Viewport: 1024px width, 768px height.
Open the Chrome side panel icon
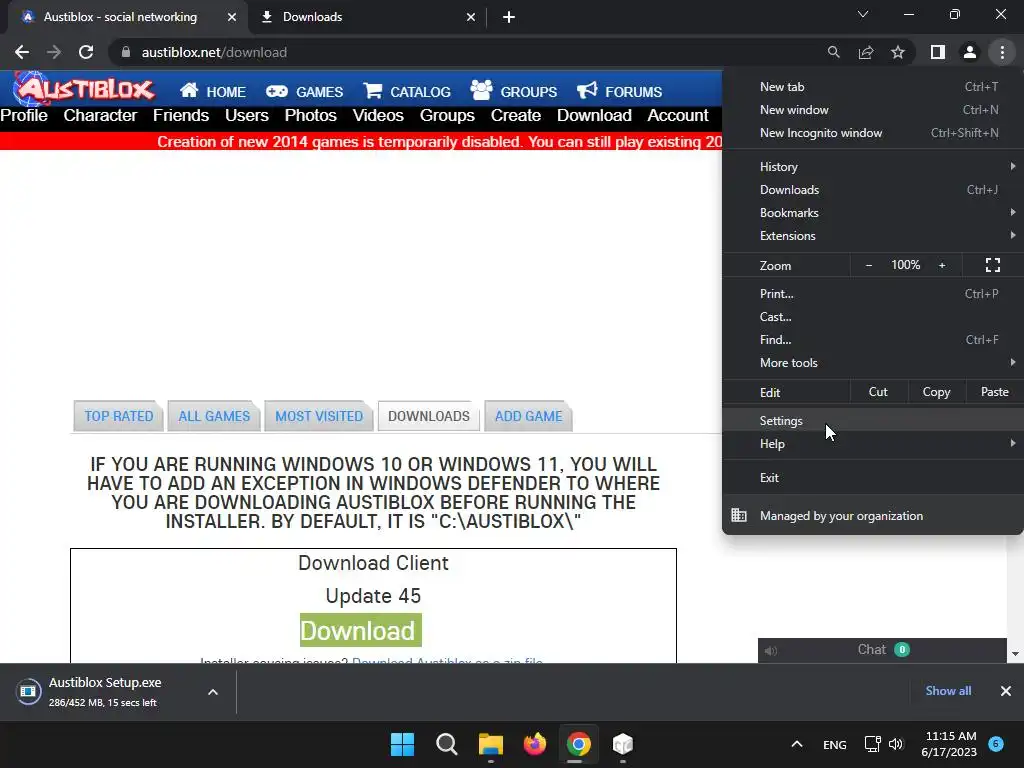938,52
